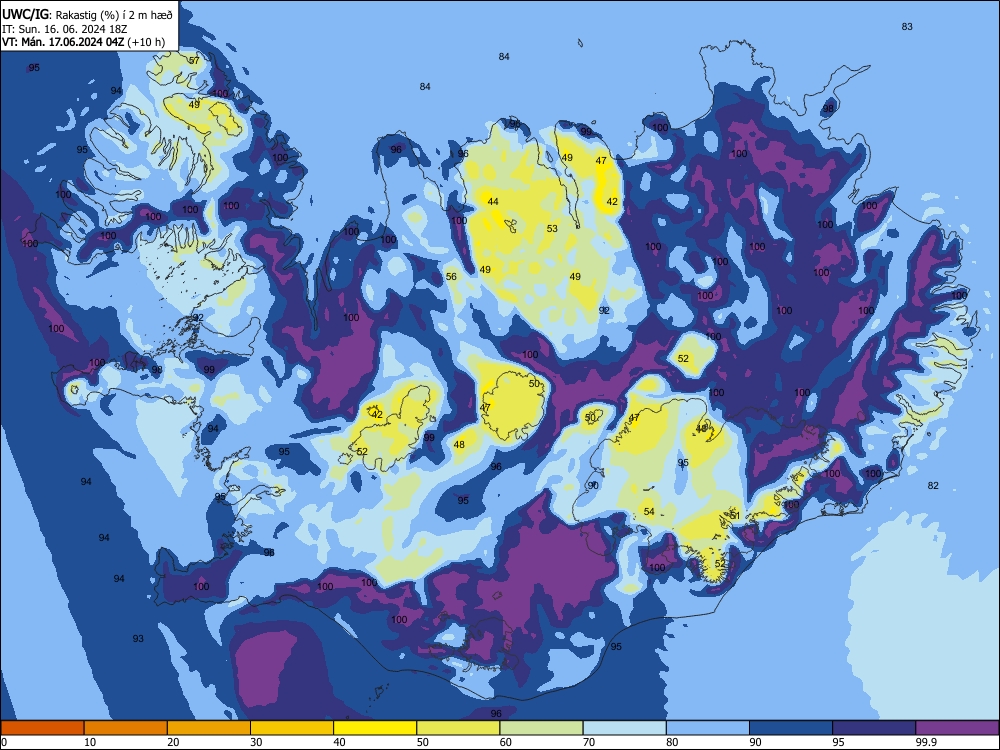The image size is (1000, 750).
Task: Click the legend tick label '95'
Action: coord(838,742)
